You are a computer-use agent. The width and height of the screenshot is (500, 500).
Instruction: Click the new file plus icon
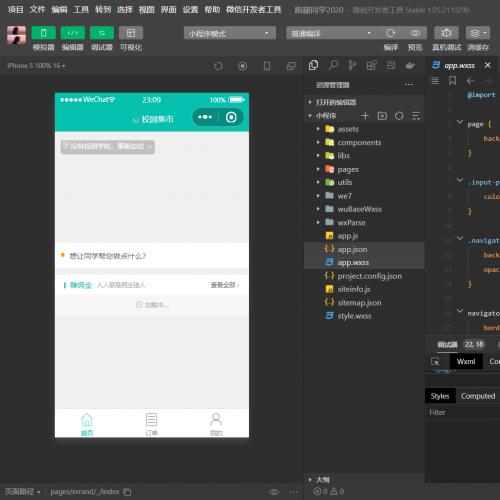point(365,116)
